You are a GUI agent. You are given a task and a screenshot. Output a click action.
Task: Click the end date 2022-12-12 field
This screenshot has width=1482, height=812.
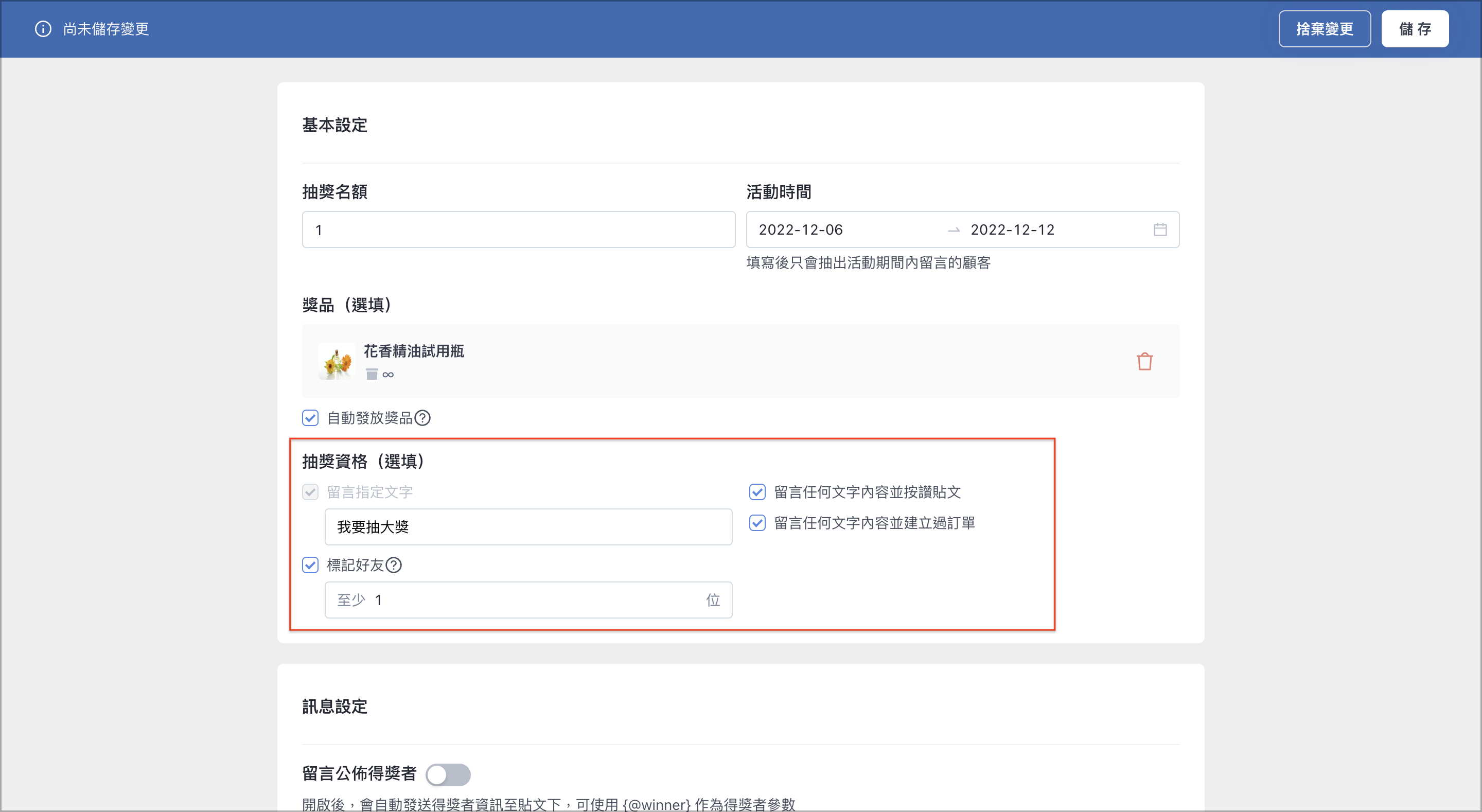pyautogui.click(x=1012, y=230)
